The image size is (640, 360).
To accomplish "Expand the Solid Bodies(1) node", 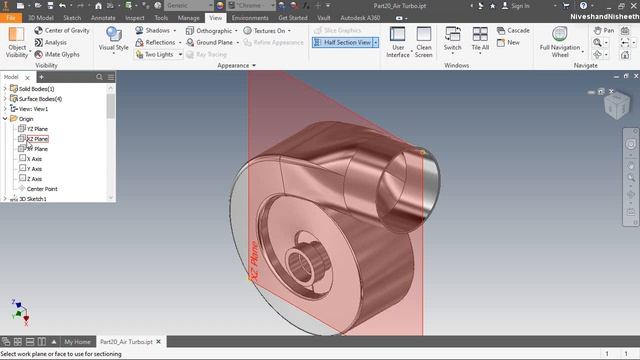I will pos(5,89).
